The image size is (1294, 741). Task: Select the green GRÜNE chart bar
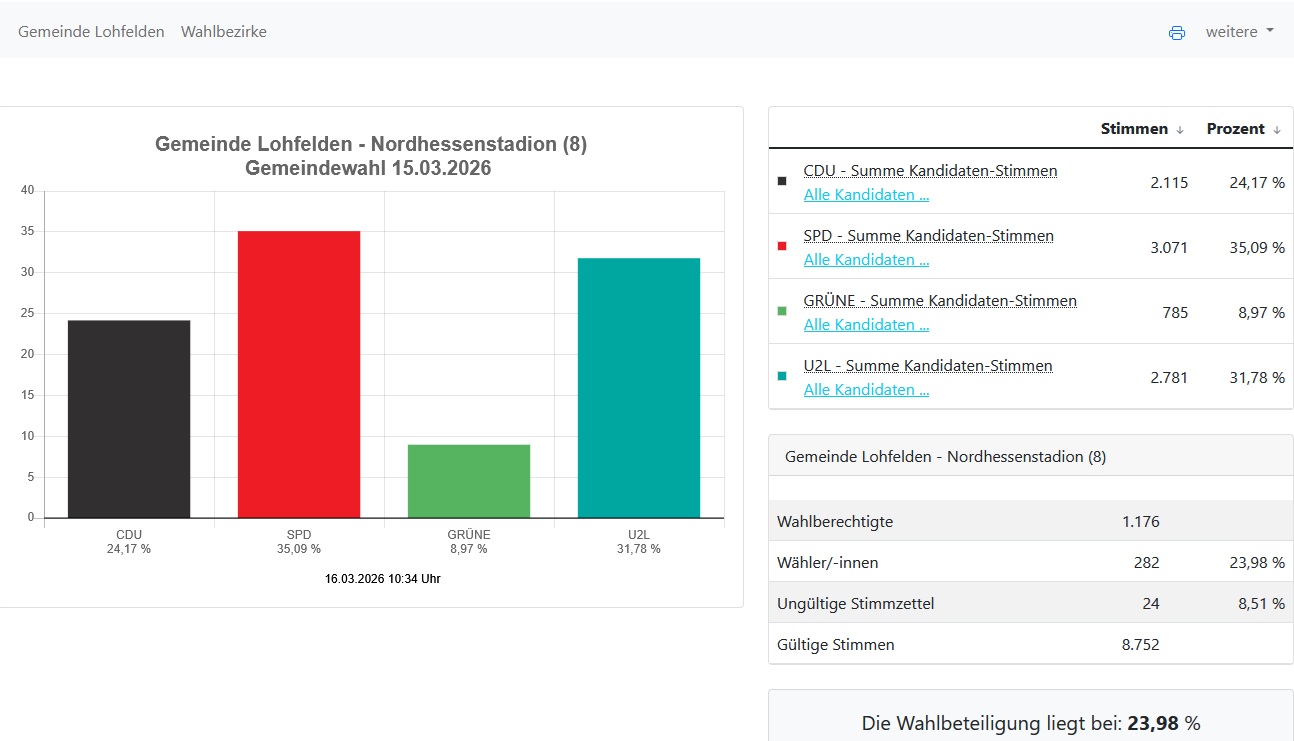468,481
